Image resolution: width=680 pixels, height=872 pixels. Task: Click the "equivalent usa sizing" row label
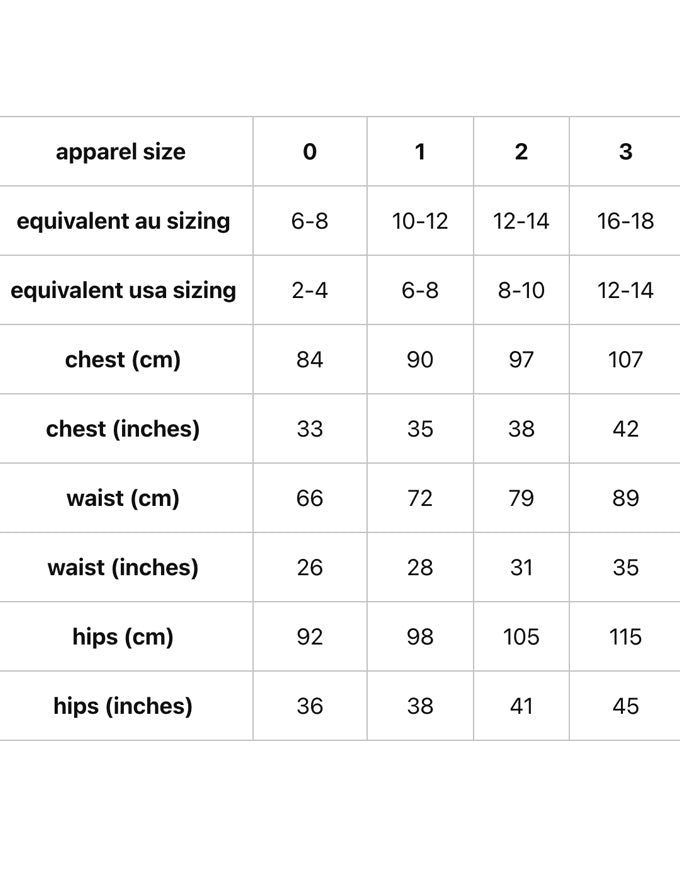(123, 290)
